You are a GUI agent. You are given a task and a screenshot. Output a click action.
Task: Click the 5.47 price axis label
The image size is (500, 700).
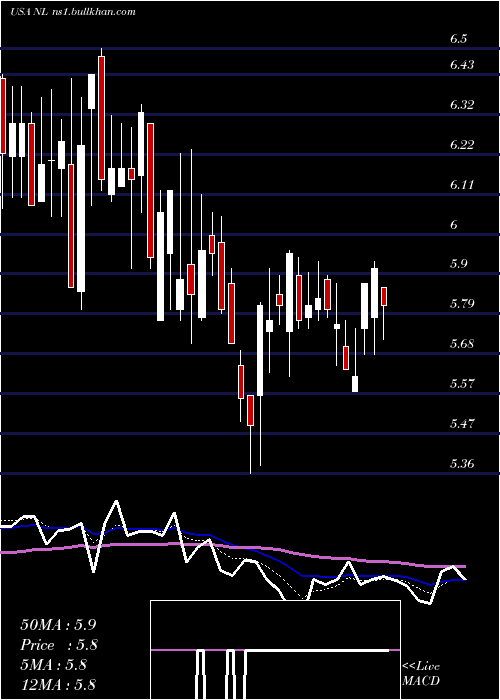[x=462, y=423]
